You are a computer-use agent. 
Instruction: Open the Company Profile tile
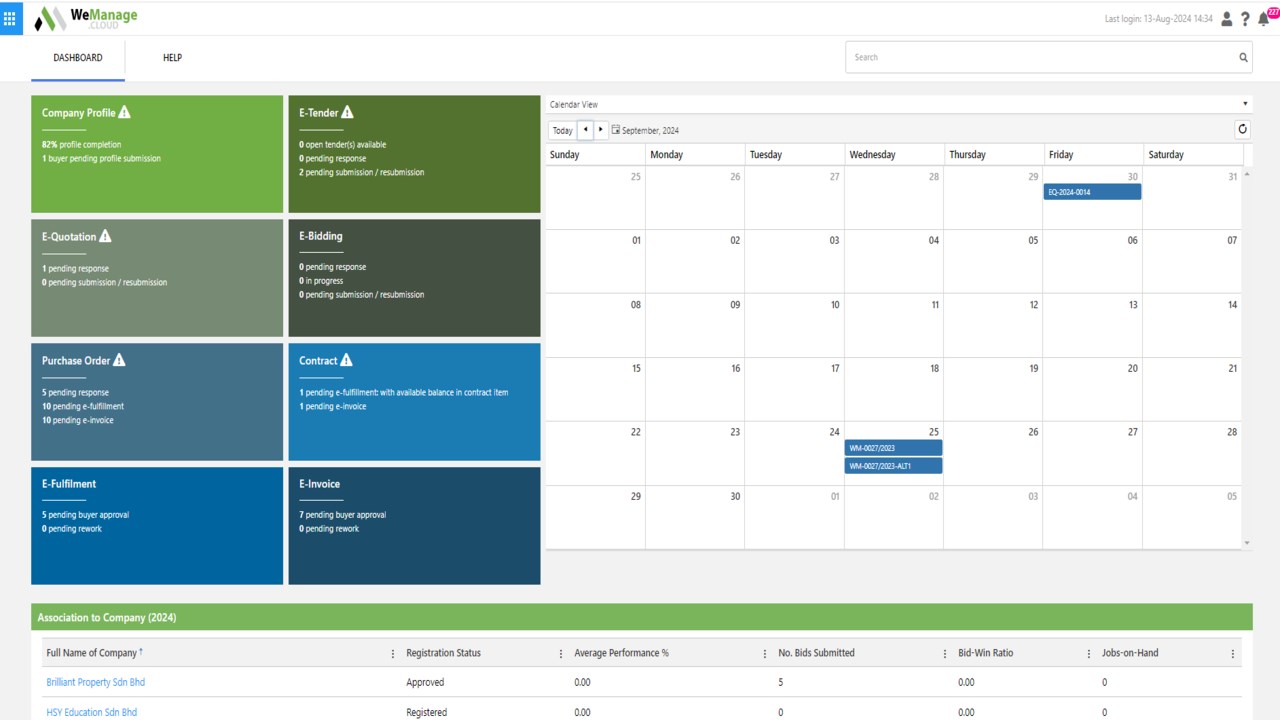coord(157,154)
